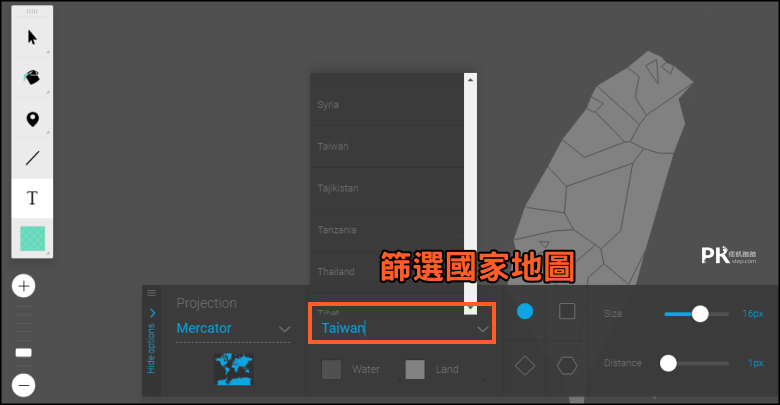
Task: Open the hamburger menu in options panel
Action: click(152, 293)
